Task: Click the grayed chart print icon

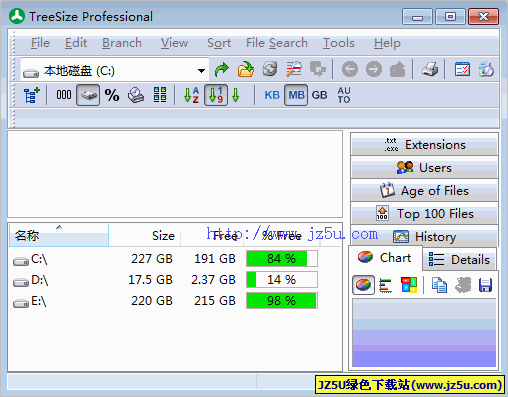Action: pos(463,285)
